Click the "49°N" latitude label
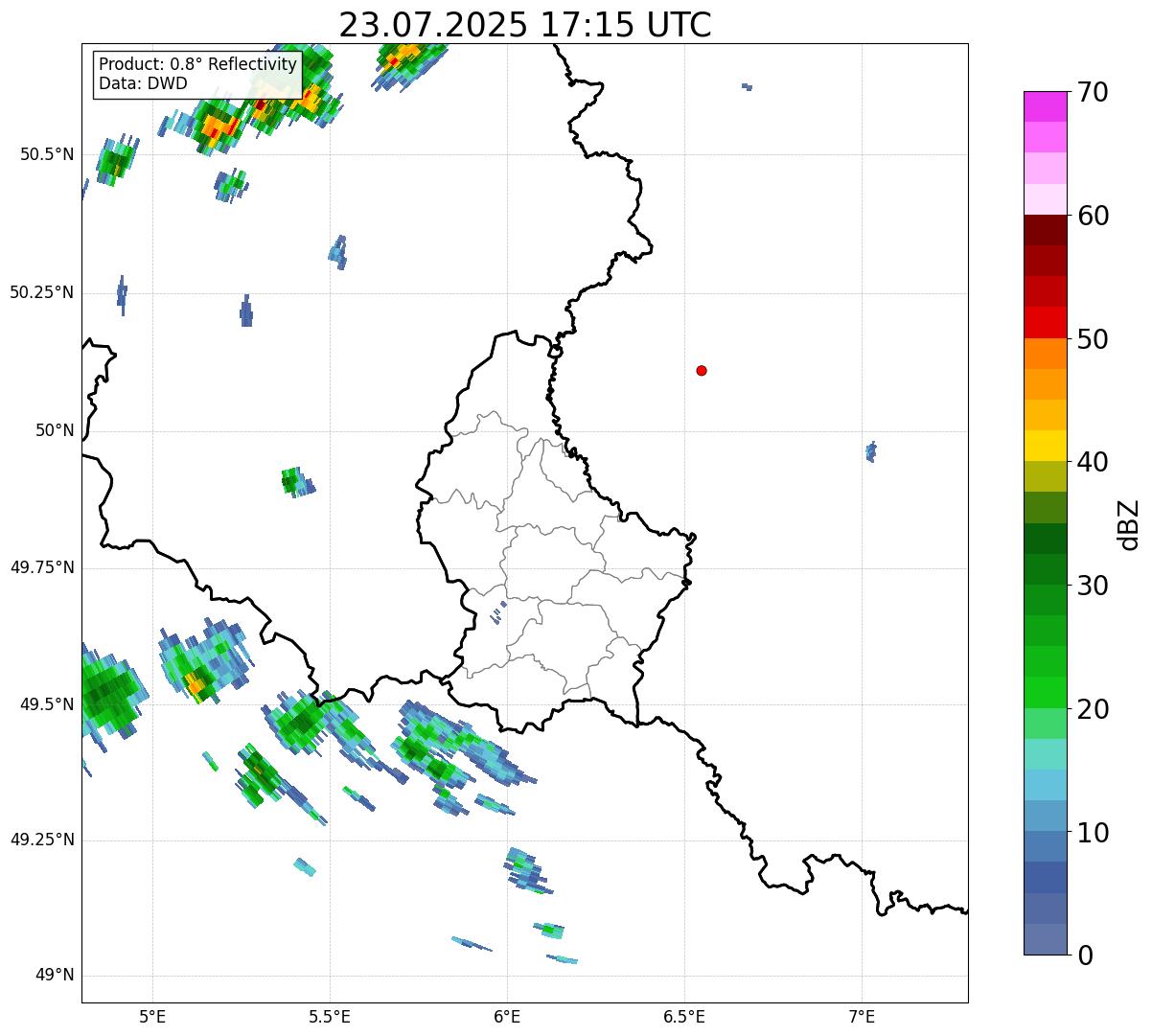This screenshot has height=1036, width=1152. [55, 976]
